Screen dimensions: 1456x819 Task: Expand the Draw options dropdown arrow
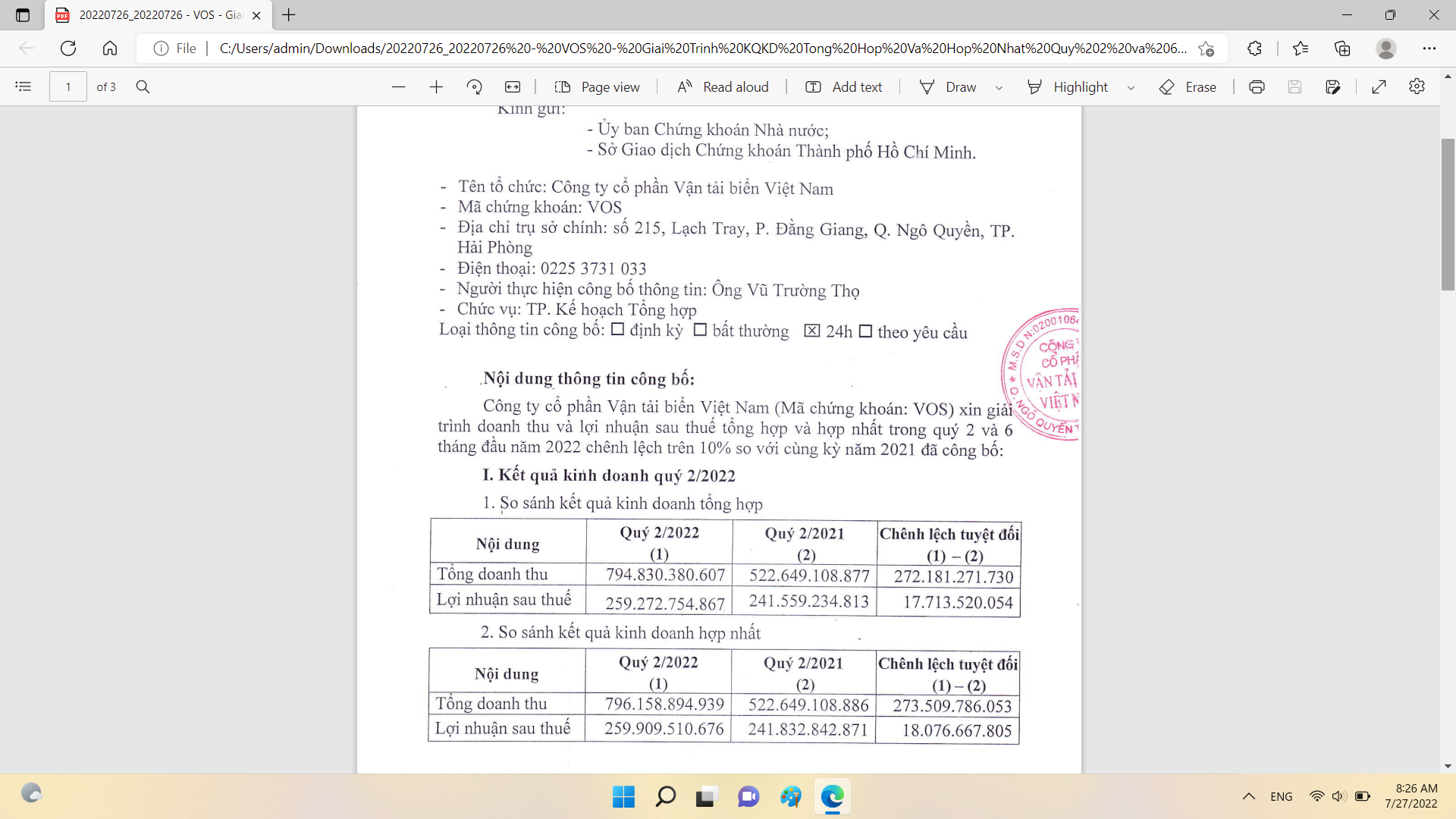tap(999, 88)
